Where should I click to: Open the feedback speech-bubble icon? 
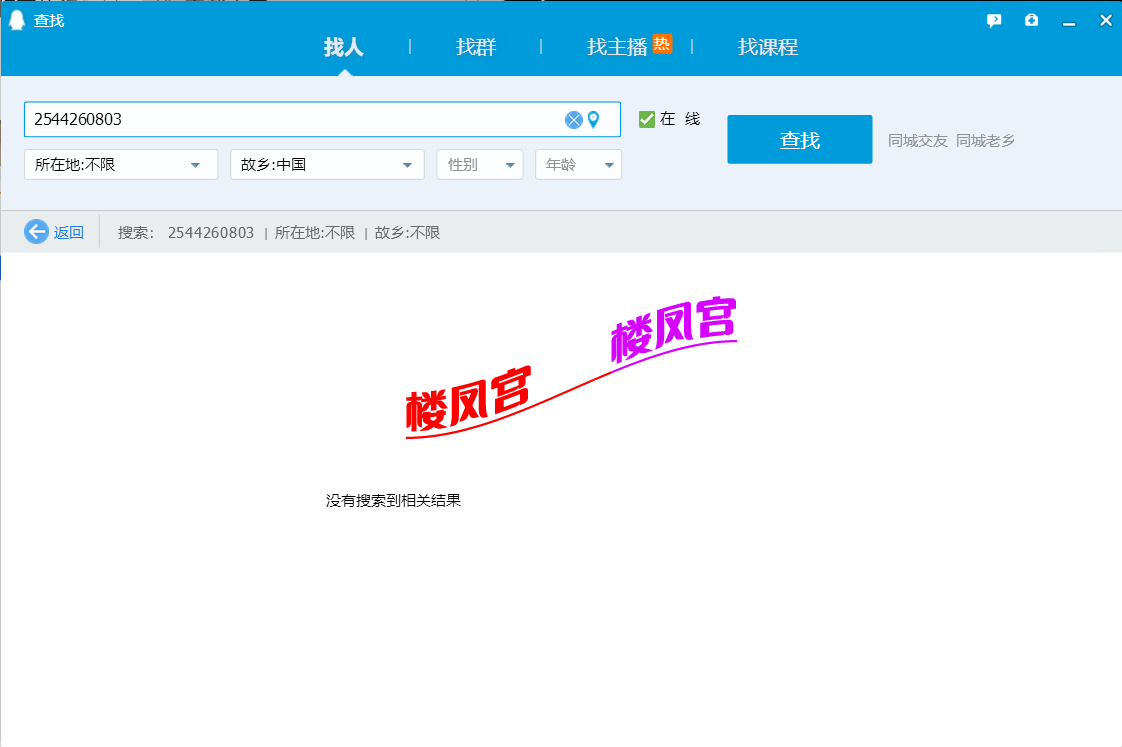(994, 21)
